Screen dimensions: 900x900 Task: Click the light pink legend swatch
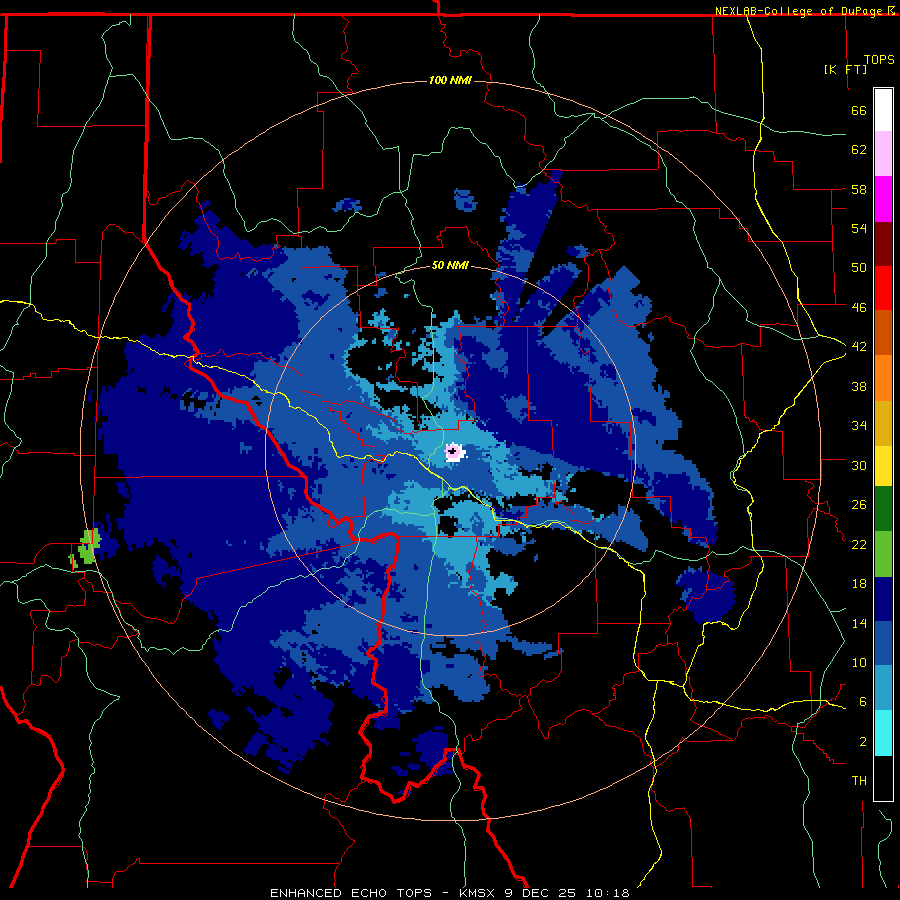point(883,154)
